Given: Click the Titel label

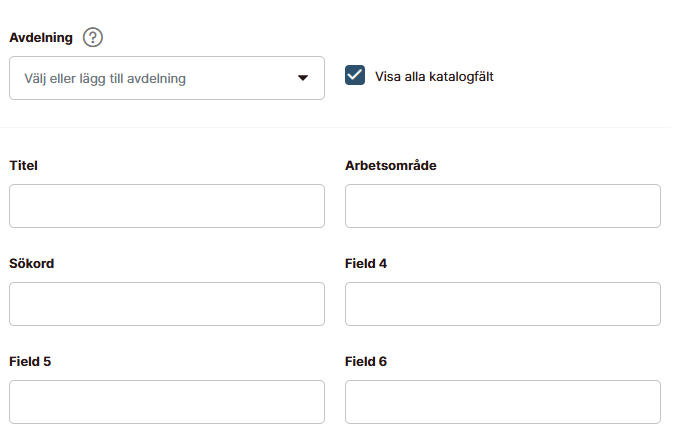Looking at the screenshot, I should (x=23, y=165).
